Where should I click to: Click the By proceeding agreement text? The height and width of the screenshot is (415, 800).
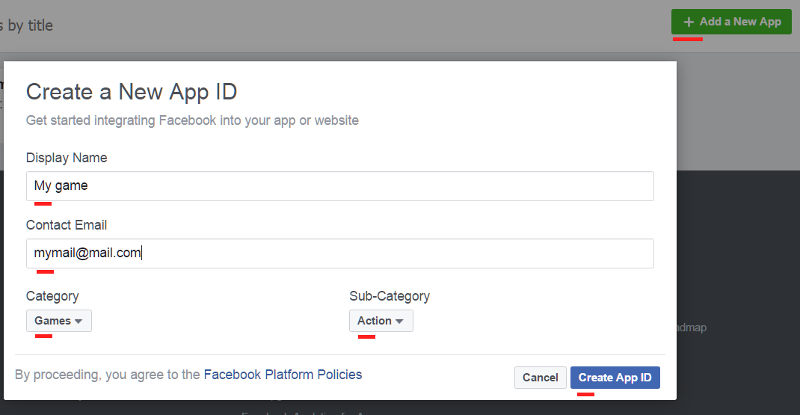click(x=108, y=375)
